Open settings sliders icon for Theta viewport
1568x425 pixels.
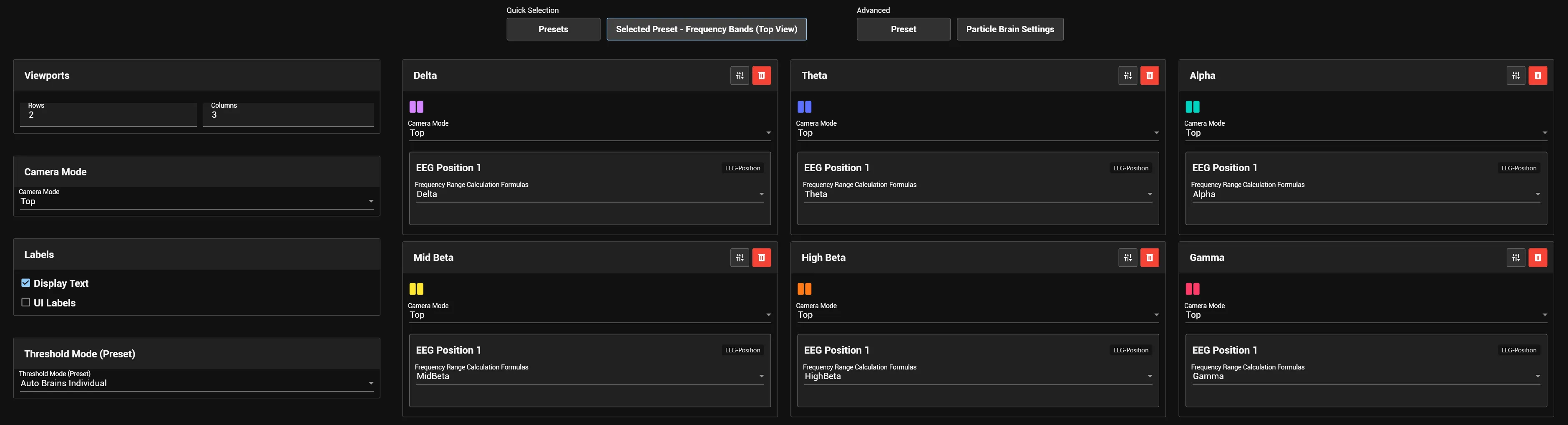point(1128,76)
